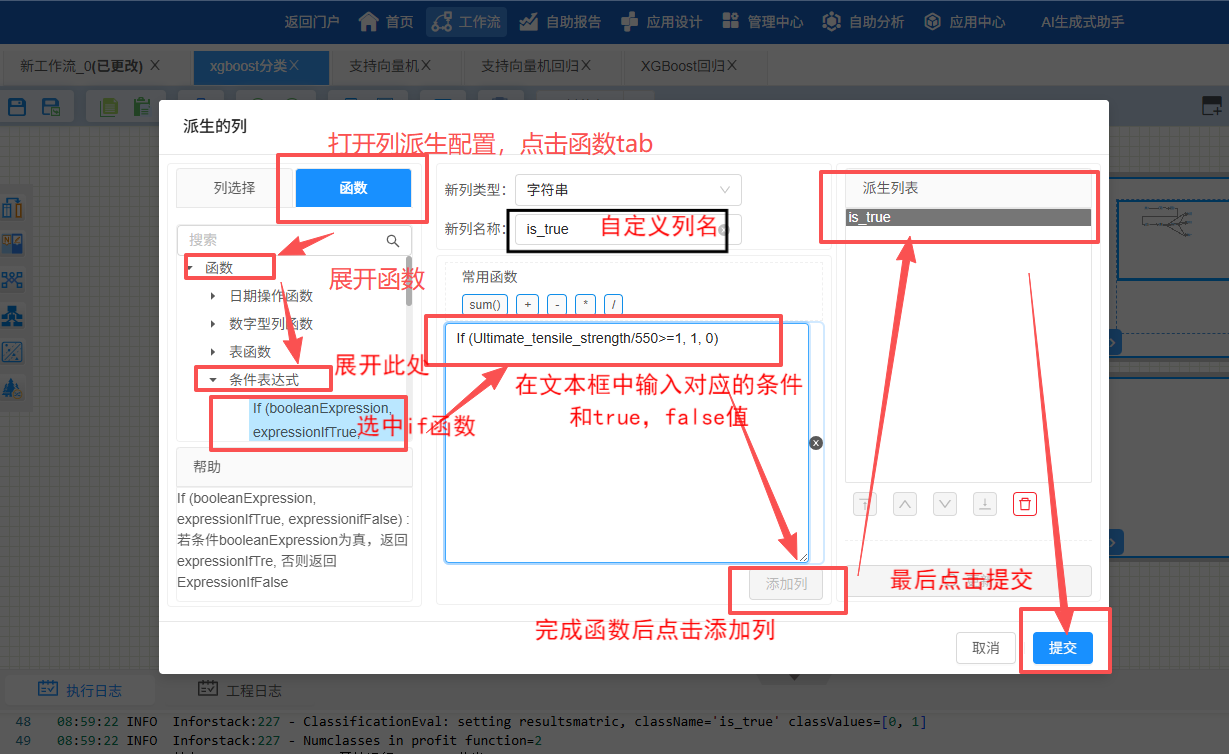Screen dimensions: 1229x754
Task: 插入常用函数 sum()
Action: [484, 304]
